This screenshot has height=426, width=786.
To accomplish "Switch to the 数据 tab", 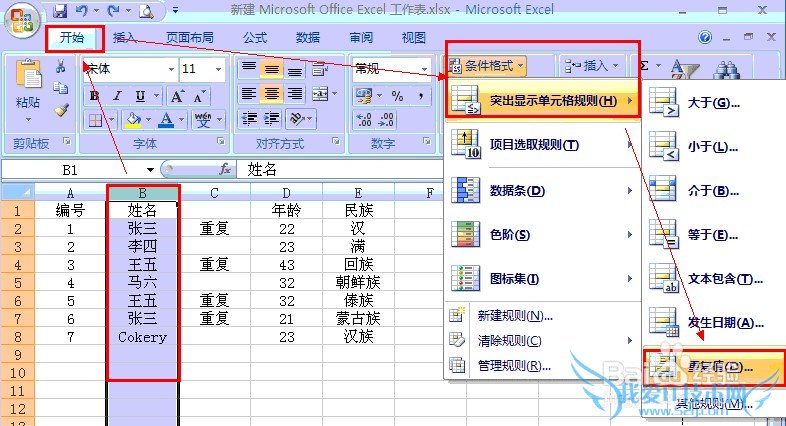I will [307, 38].
